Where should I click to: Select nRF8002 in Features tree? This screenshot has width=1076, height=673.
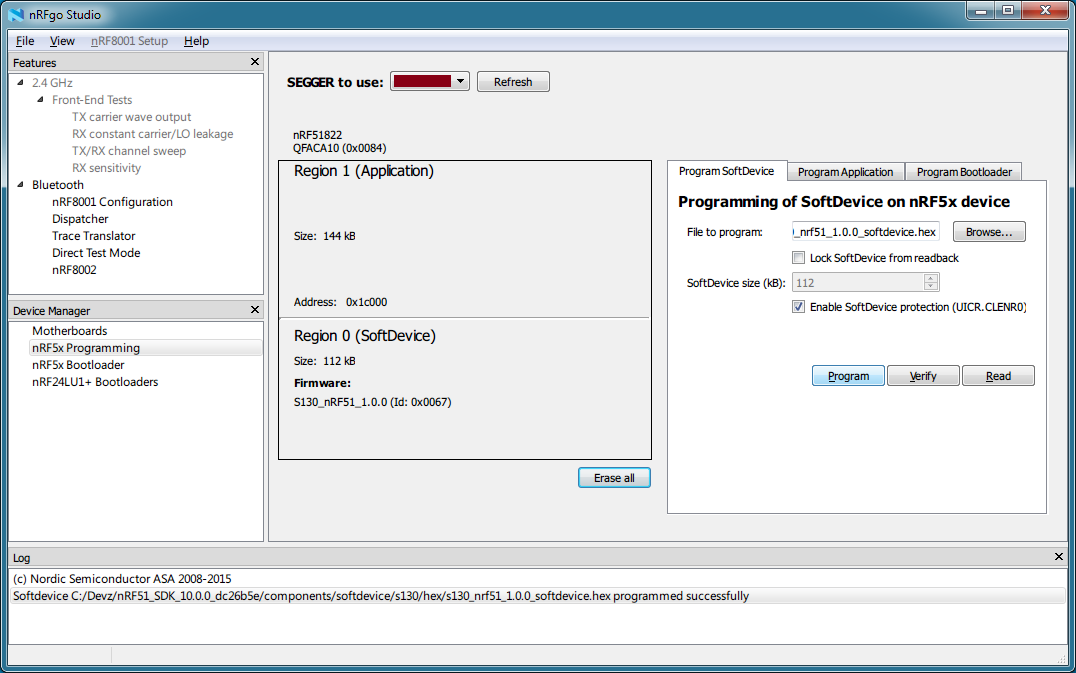click(x=74, y=270)
